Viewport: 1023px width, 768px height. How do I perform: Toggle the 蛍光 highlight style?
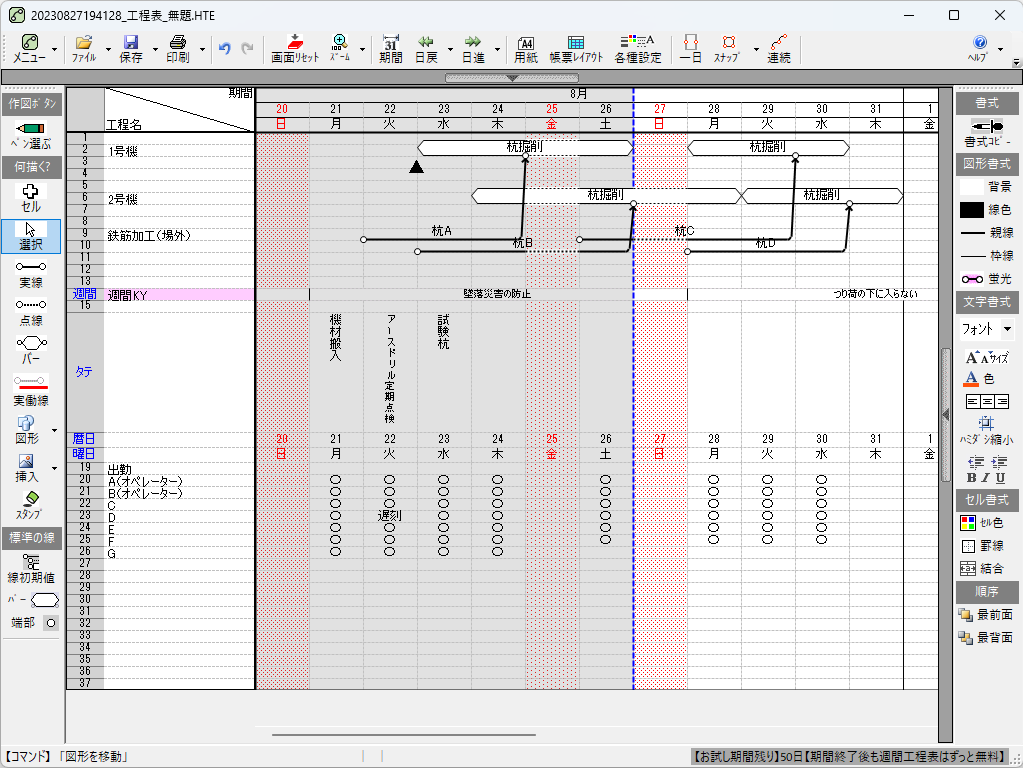[x=986, y=279]
